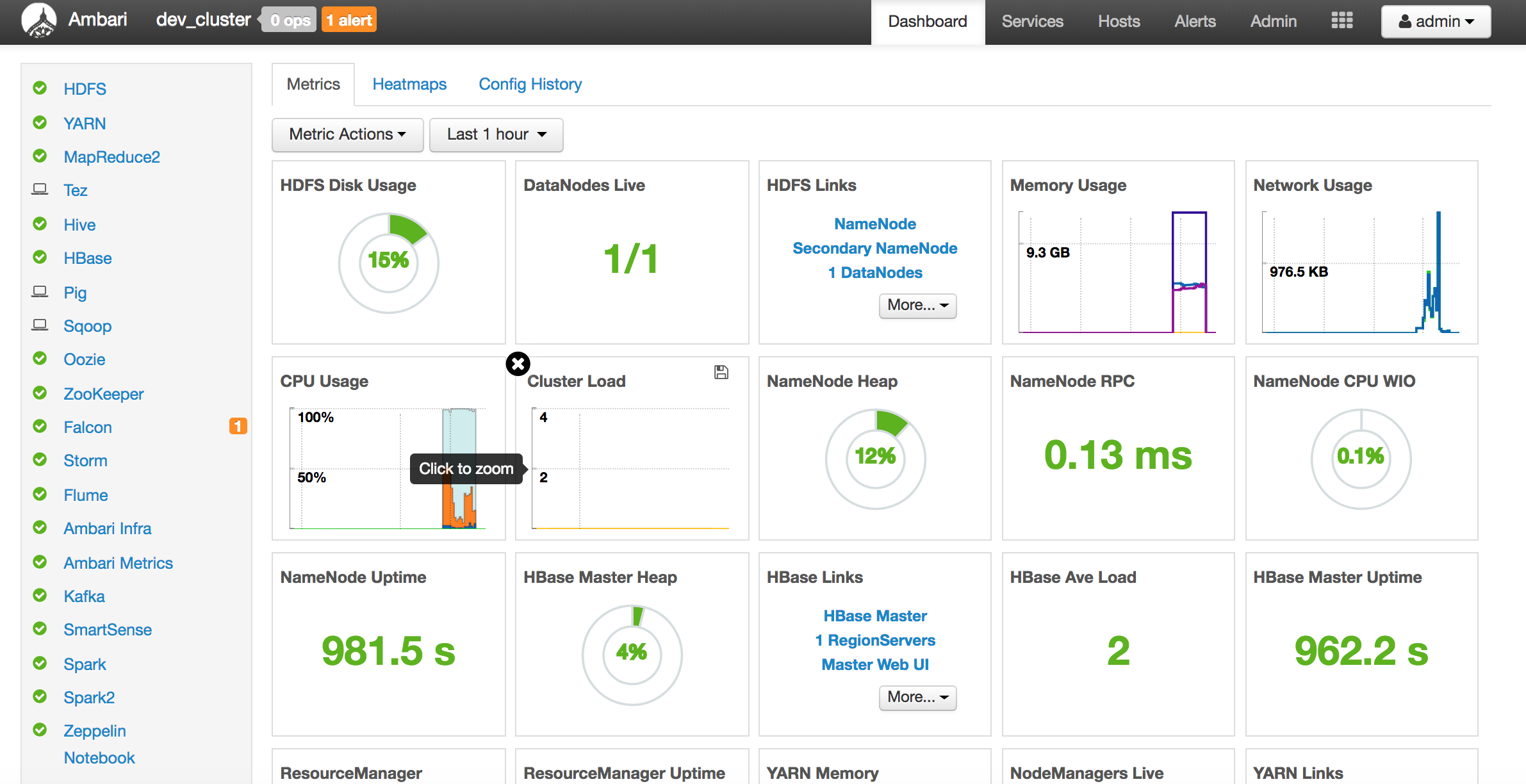
Task: Open the admin user dropdown
Action: point(1436,22)
